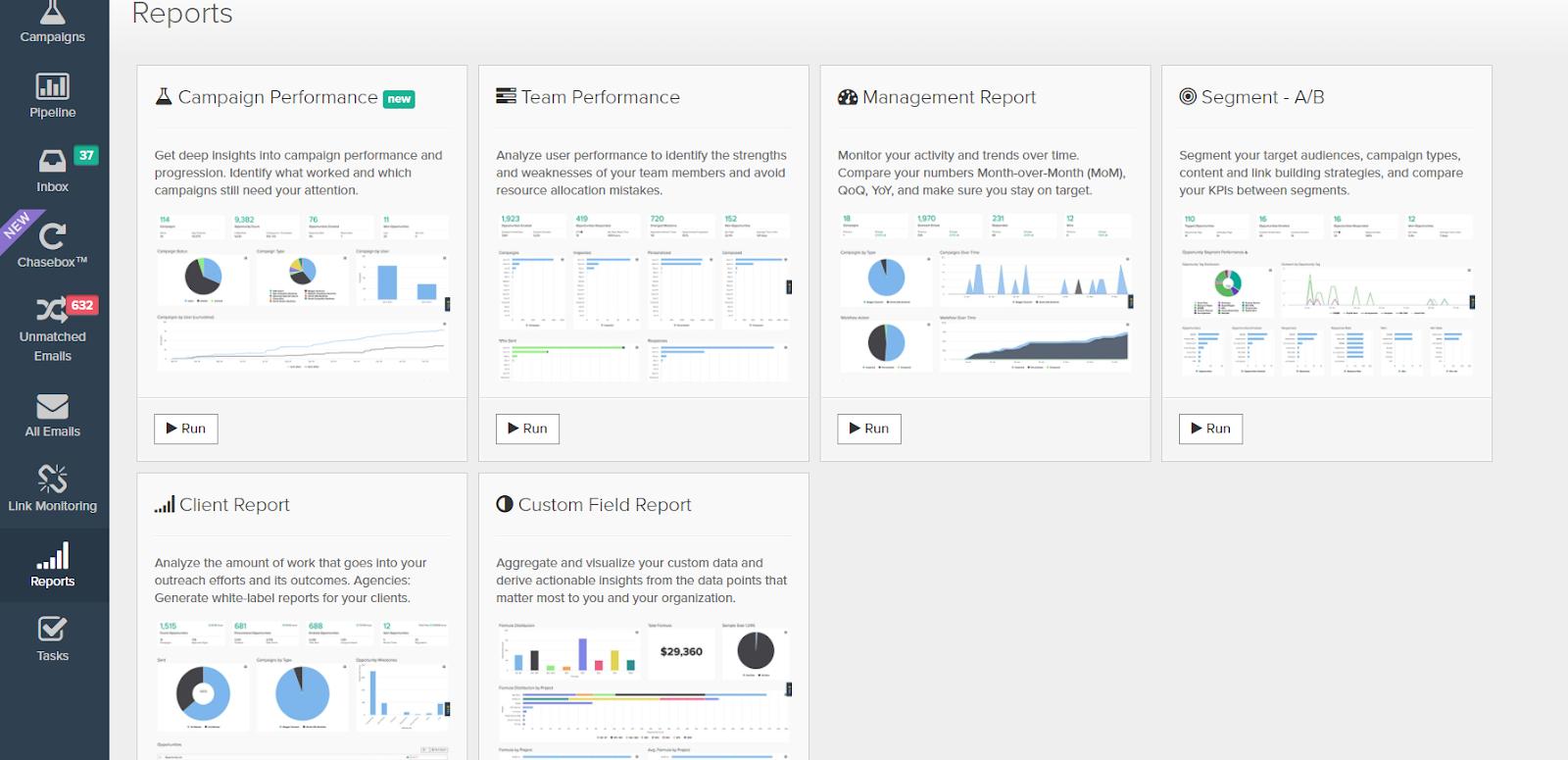Click the 632 unmatched emails badge

[82, 305]
